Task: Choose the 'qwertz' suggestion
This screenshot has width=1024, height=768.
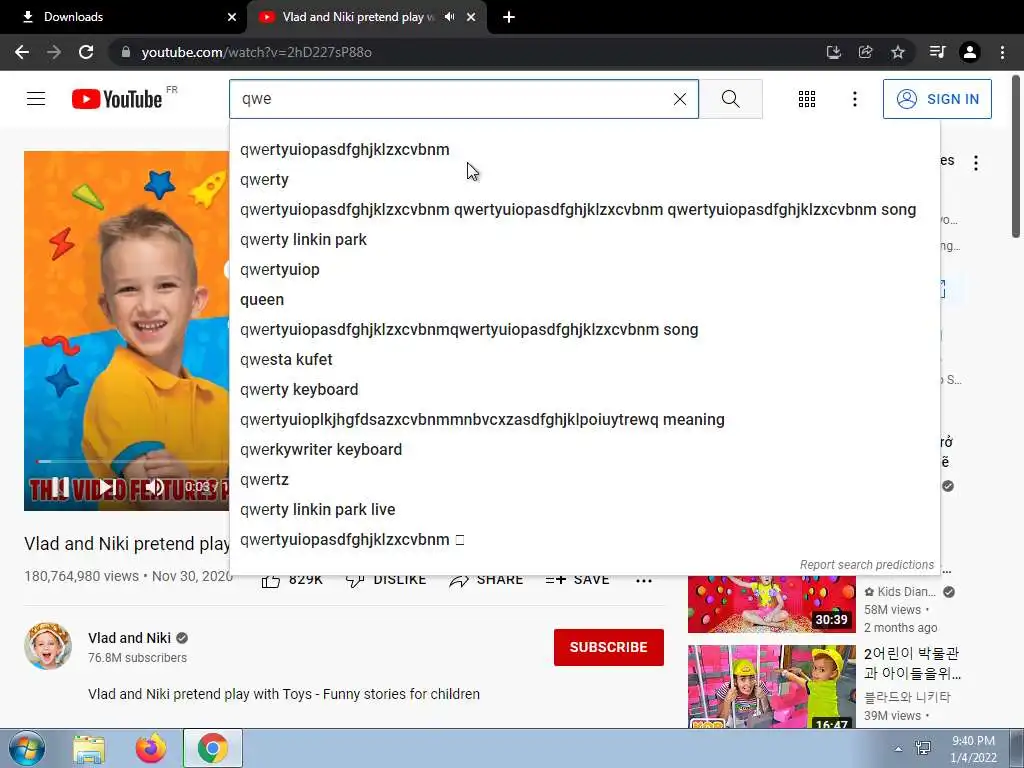Action: (x=584, y=480)
